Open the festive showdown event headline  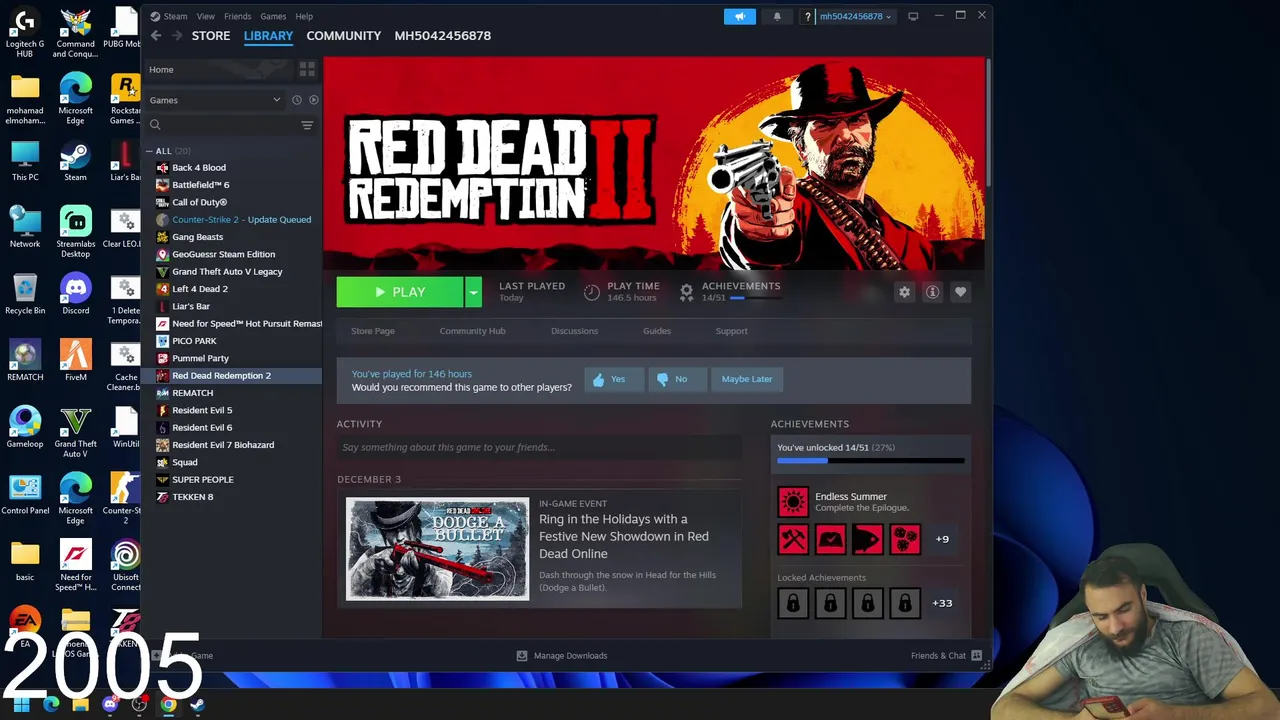coord(624,536)
